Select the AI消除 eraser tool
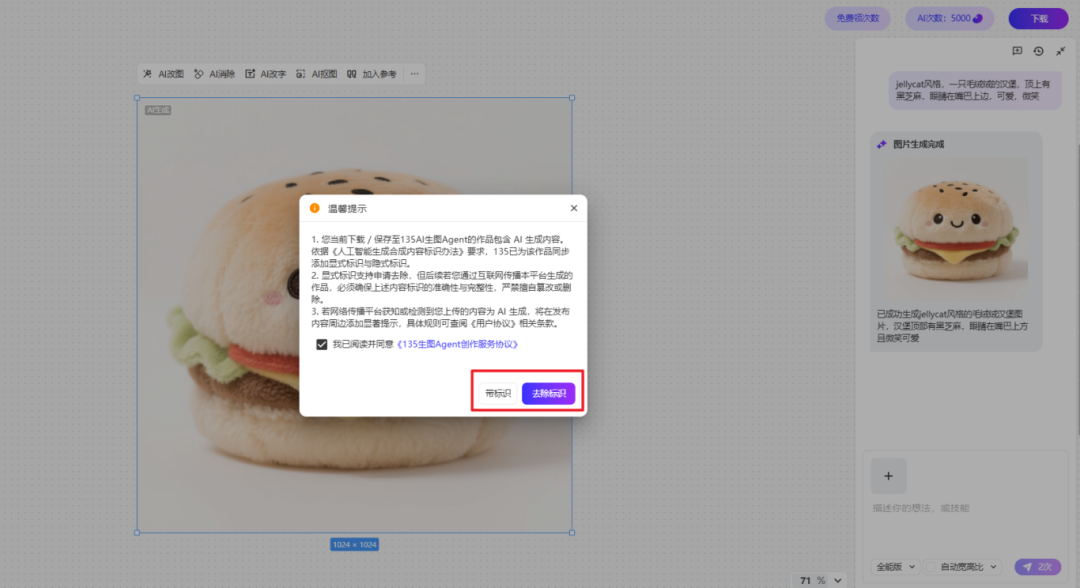Viewport: 1080px width, 588px height. [214, 74]
